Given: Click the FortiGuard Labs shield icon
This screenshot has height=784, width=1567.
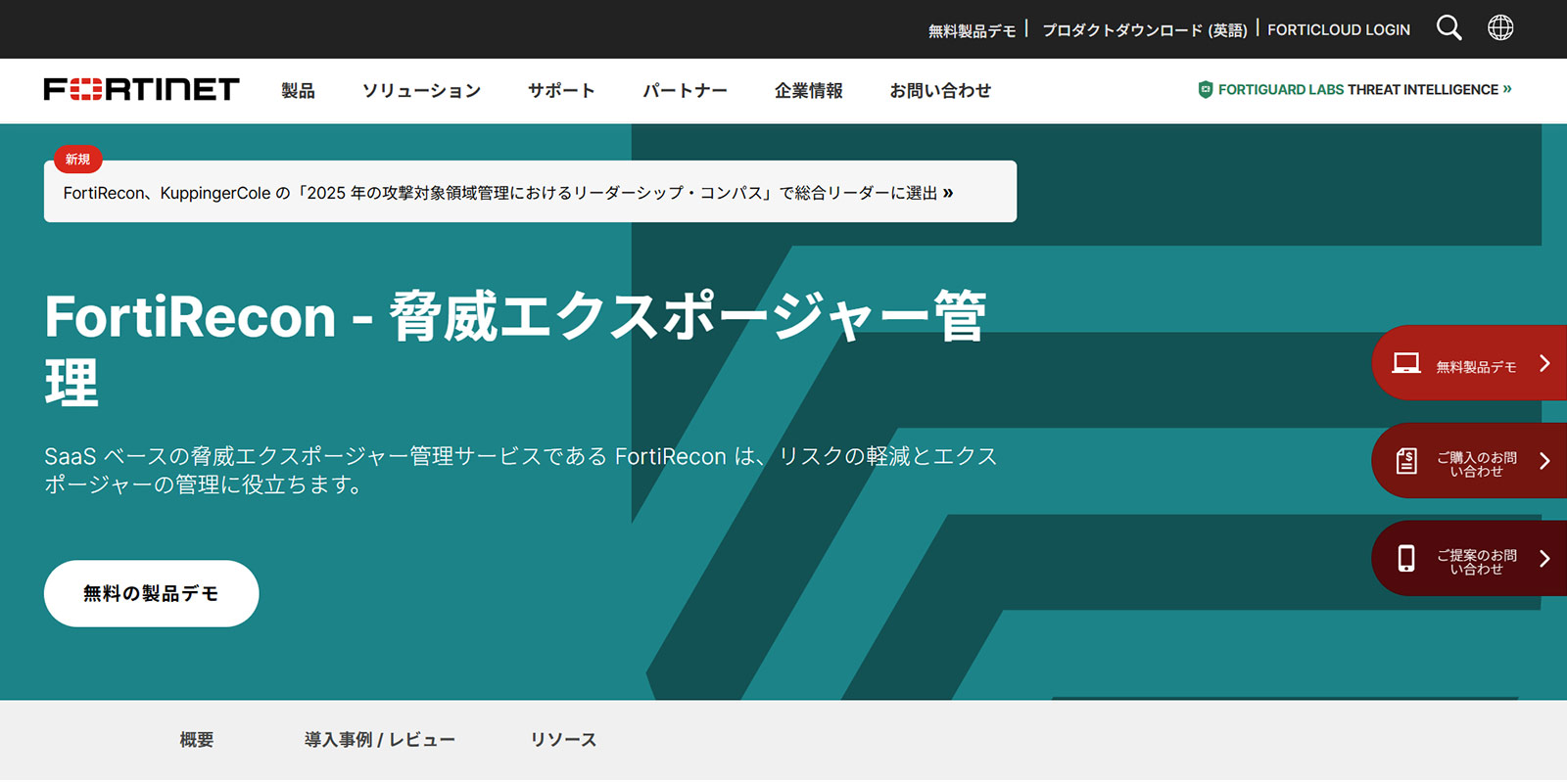Looking at the screenshot, I should click(1206, 89).
